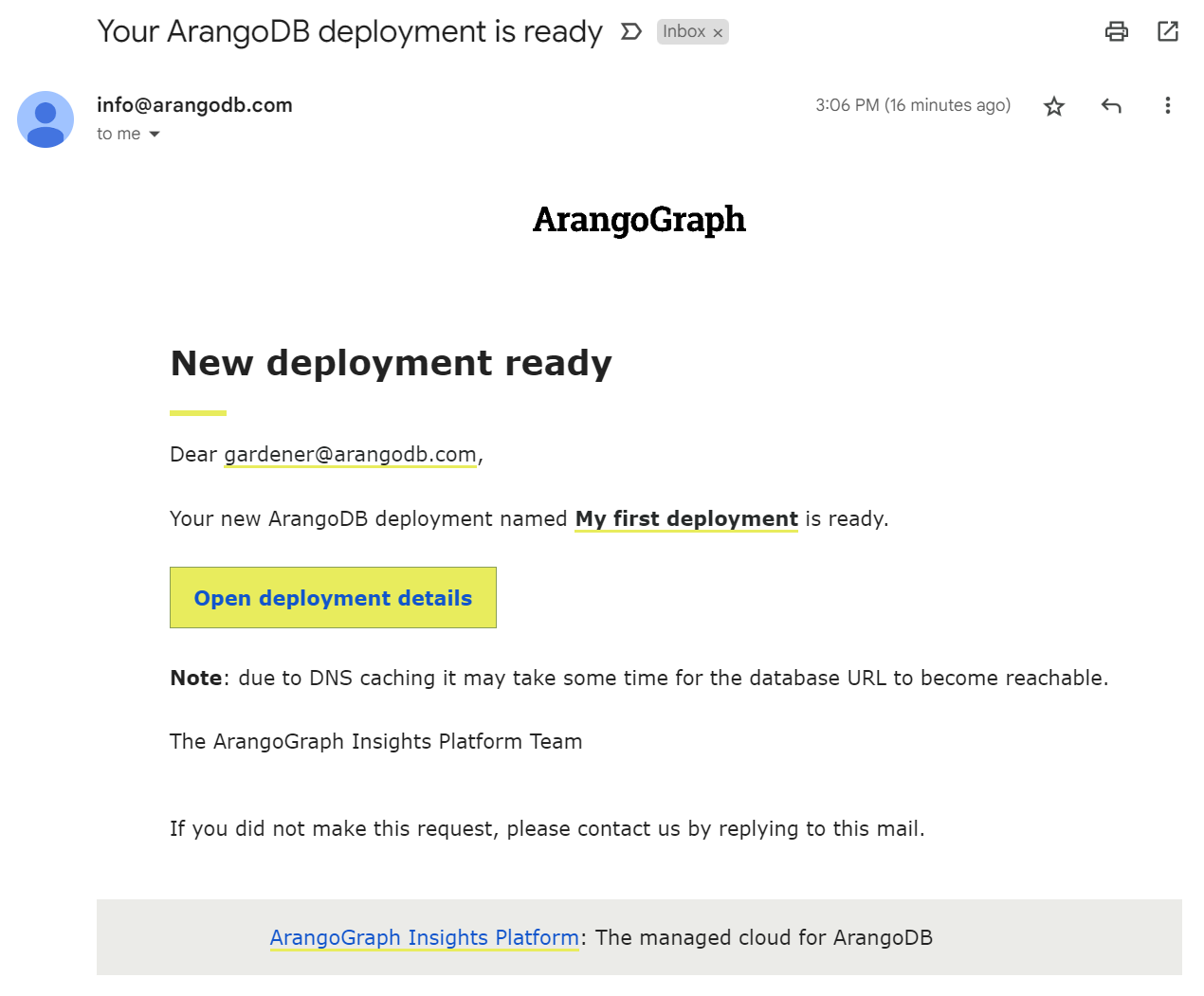
Task: Click 'The ArangoGraph Insights Platform Team' signature
Action: pyautogui.click(x=376, y=742)
